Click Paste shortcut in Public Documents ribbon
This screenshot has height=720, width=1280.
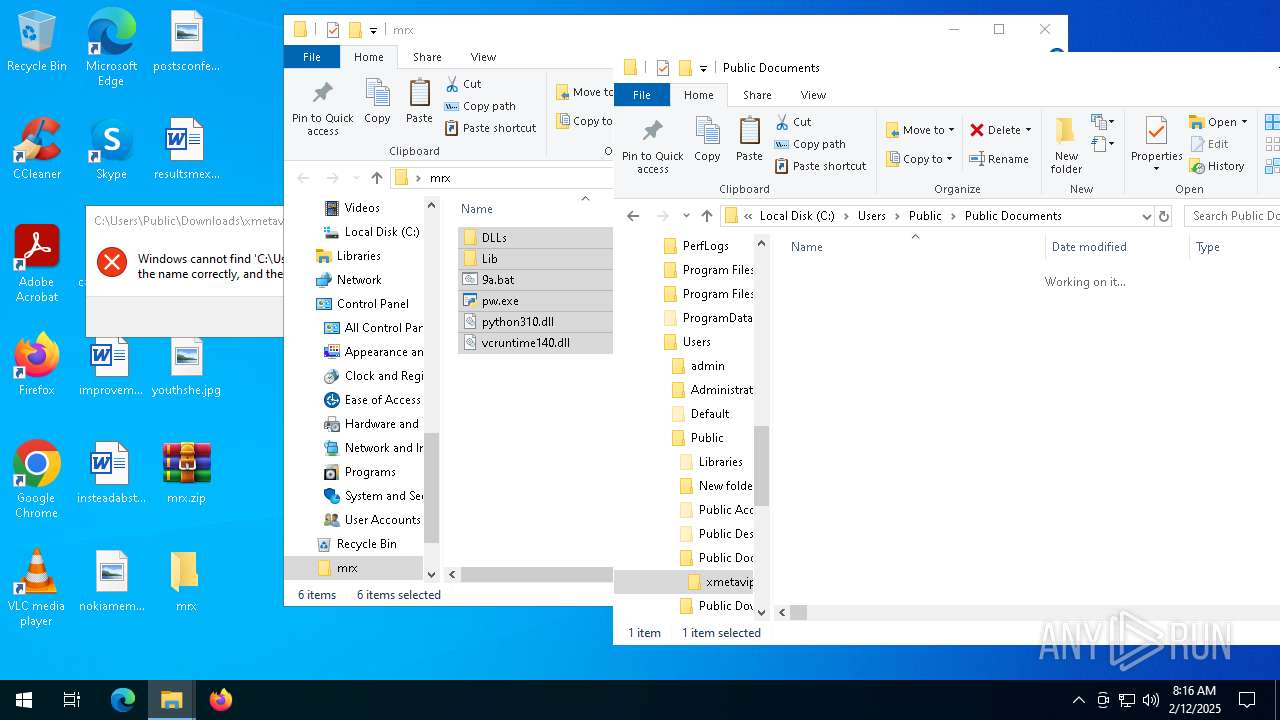point(821,166)
